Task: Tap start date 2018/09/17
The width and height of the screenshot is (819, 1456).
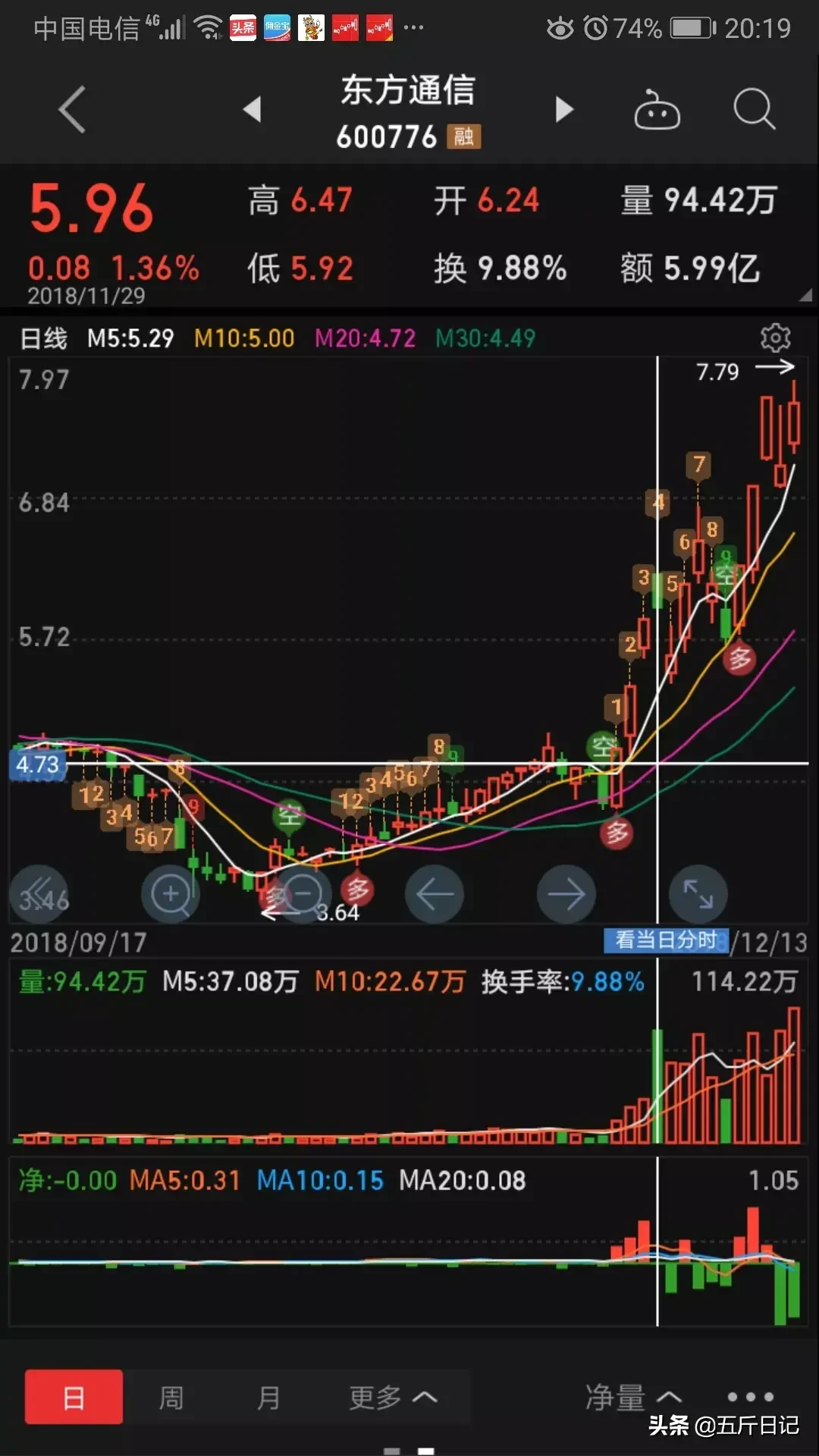Action: tap(78, 943)
